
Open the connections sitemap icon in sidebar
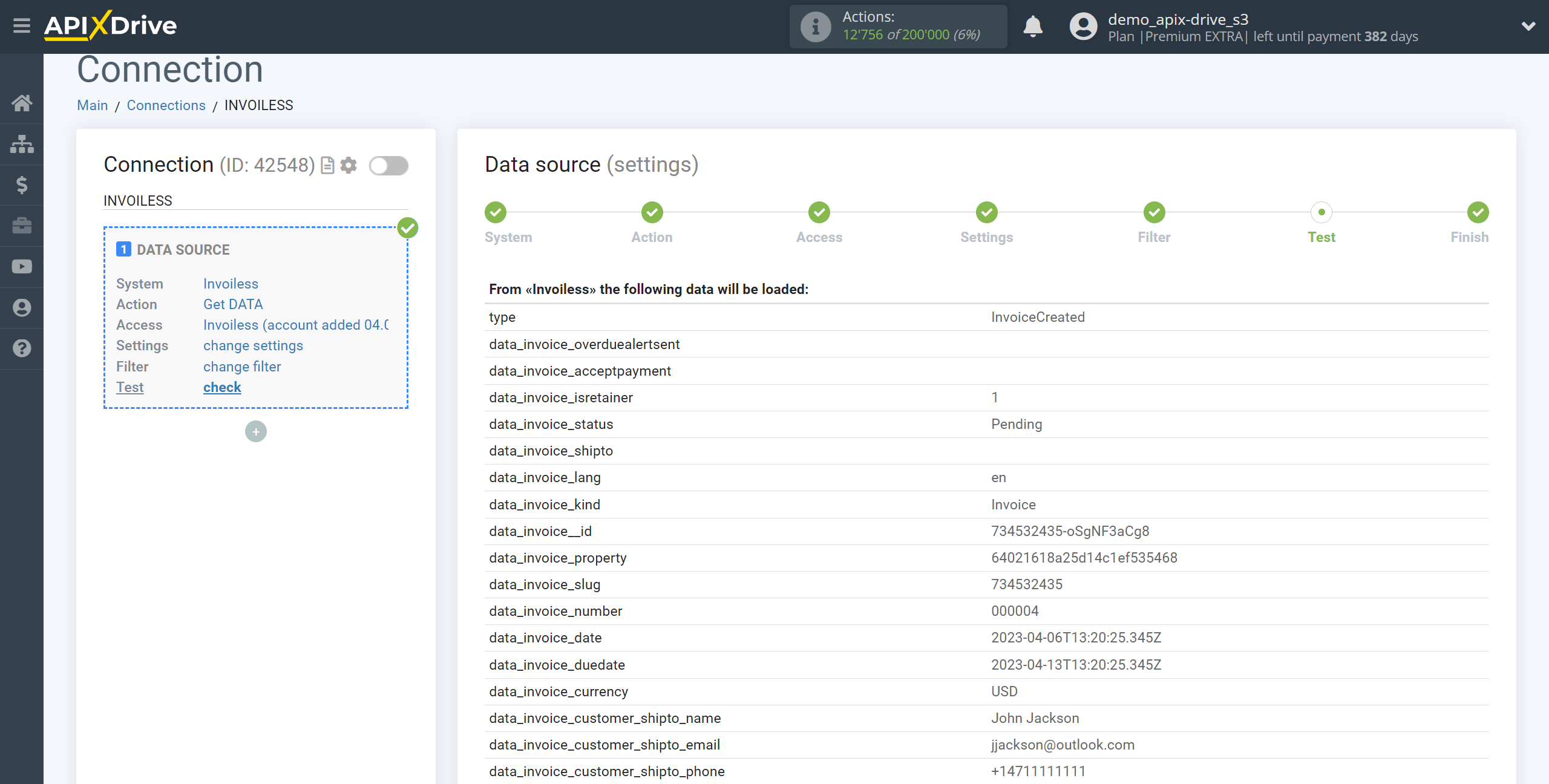(22, 144)
